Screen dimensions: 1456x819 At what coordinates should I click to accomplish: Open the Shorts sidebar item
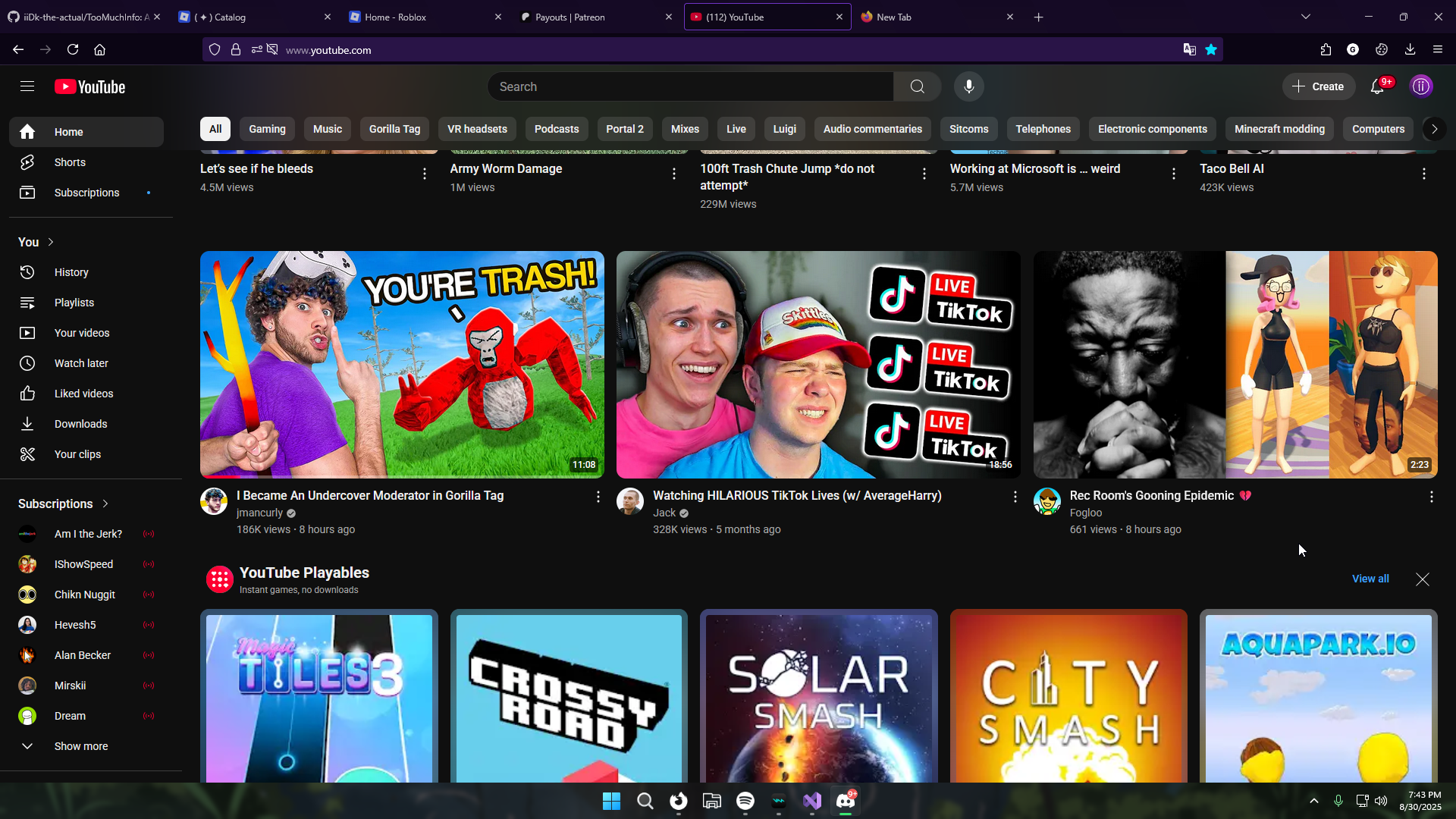click(x=86, y=162)
